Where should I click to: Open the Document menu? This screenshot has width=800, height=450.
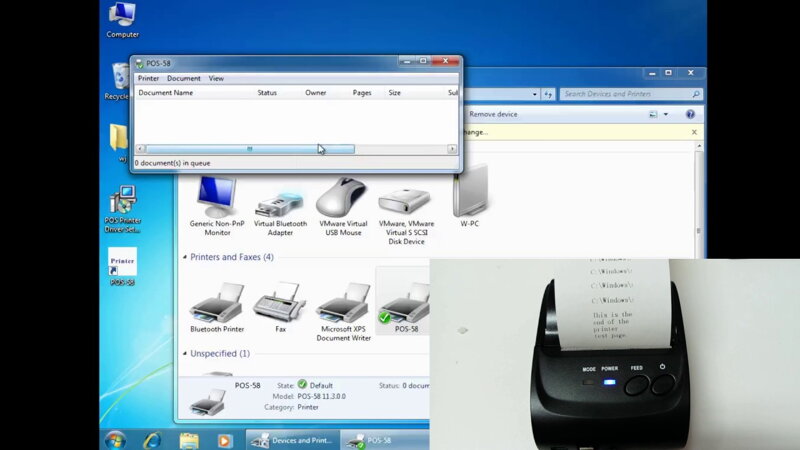(184, 78)
